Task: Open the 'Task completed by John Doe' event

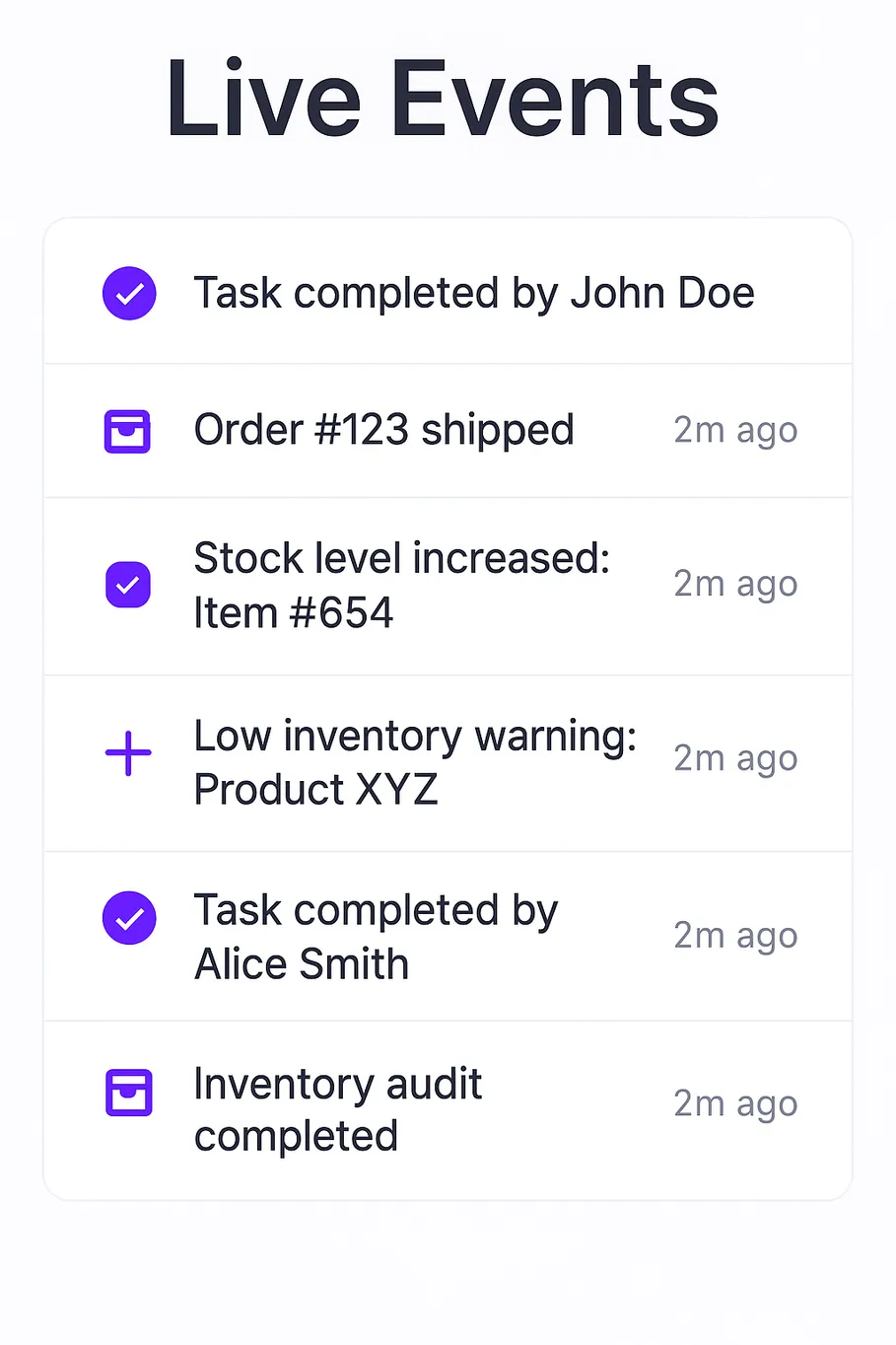Action: 473,293
